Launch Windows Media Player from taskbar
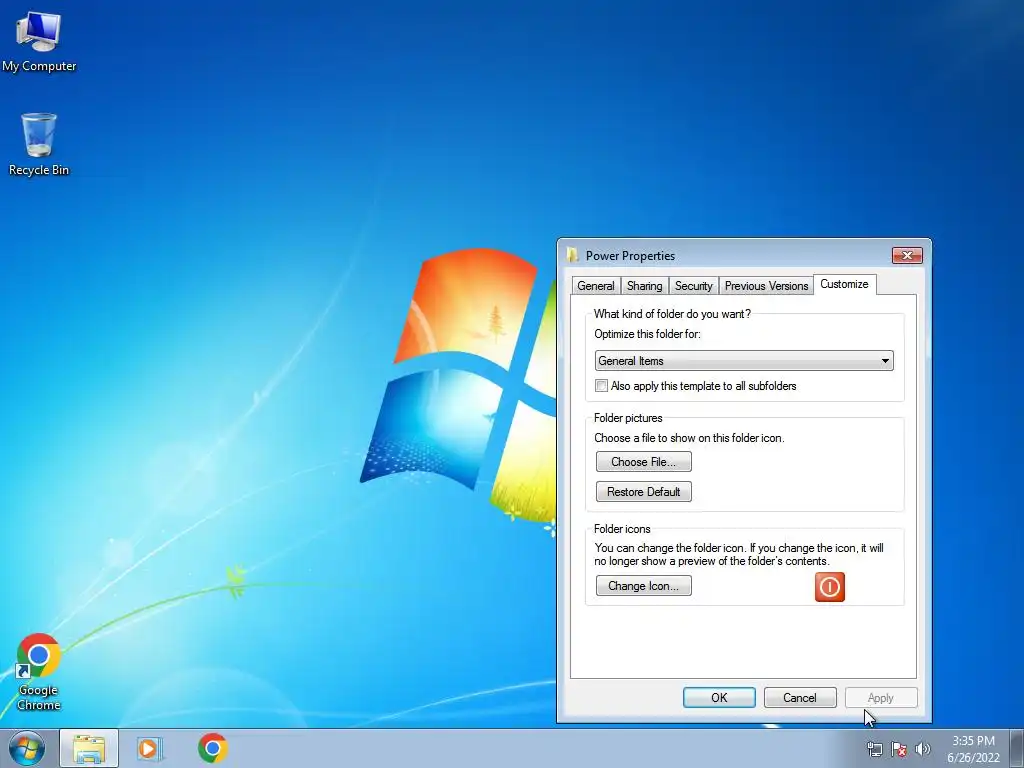 (x=149, y=748)
